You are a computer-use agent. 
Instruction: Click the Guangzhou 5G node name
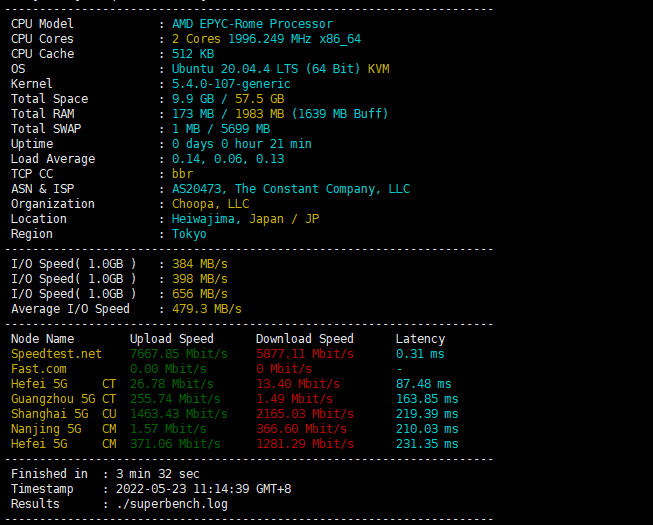pos(53,398)
